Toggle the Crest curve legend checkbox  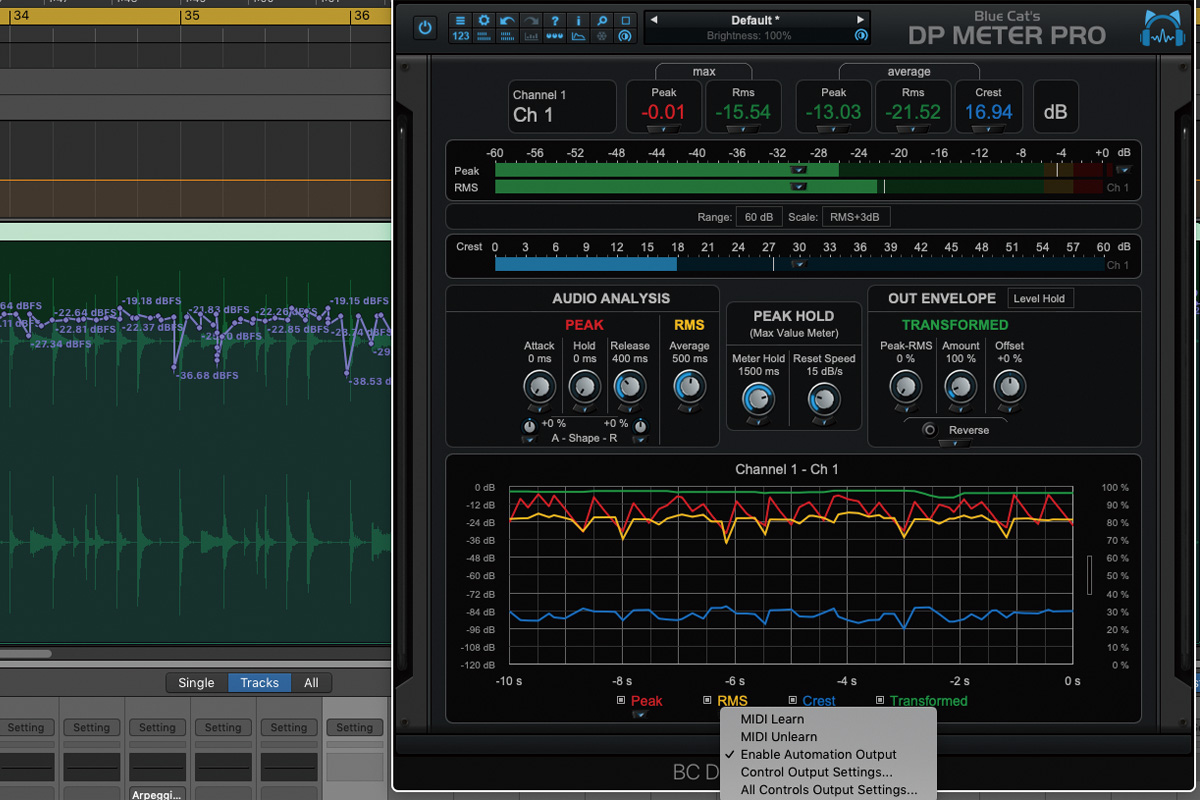coord(793,700)
